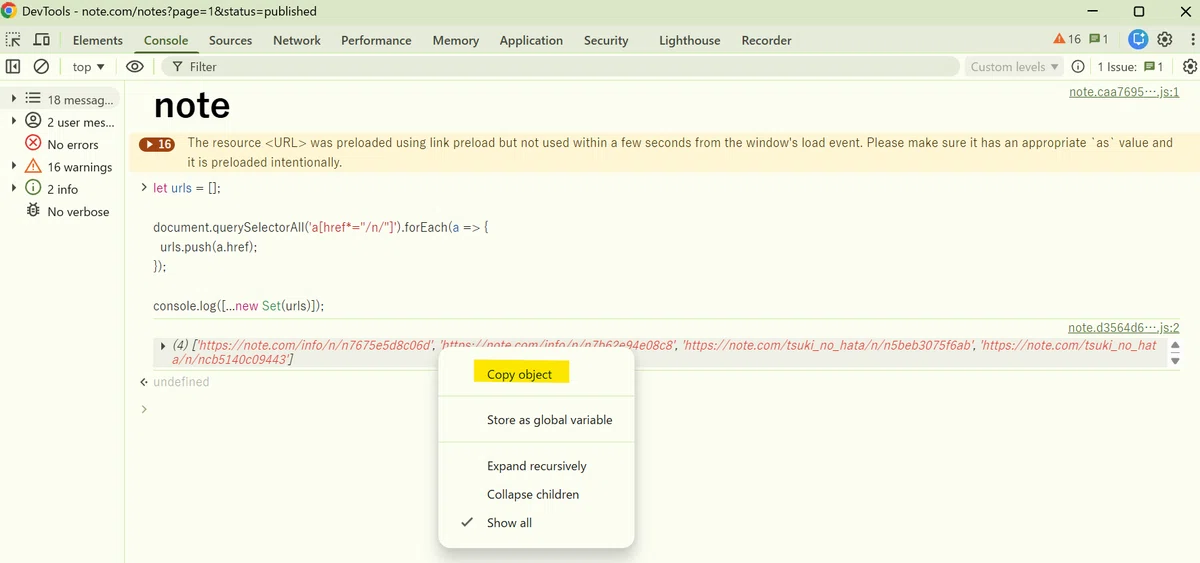Select the No verbose sidebar row
Viewport: 1200px width, 563px height.
click(62, 211)
